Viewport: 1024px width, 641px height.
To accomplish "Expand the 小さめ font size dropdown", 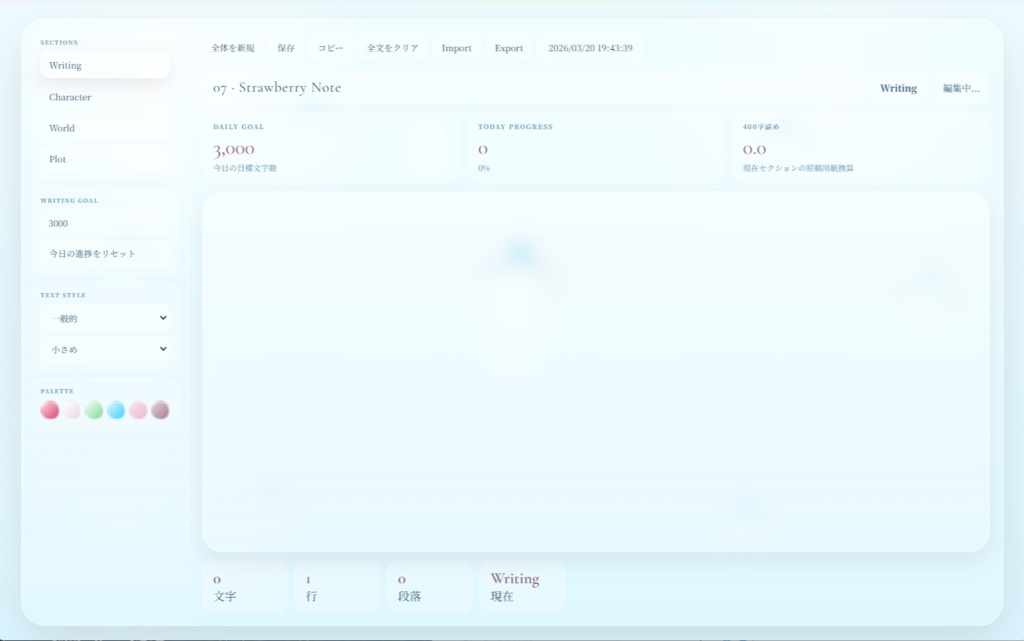I will tap(105, 349).
